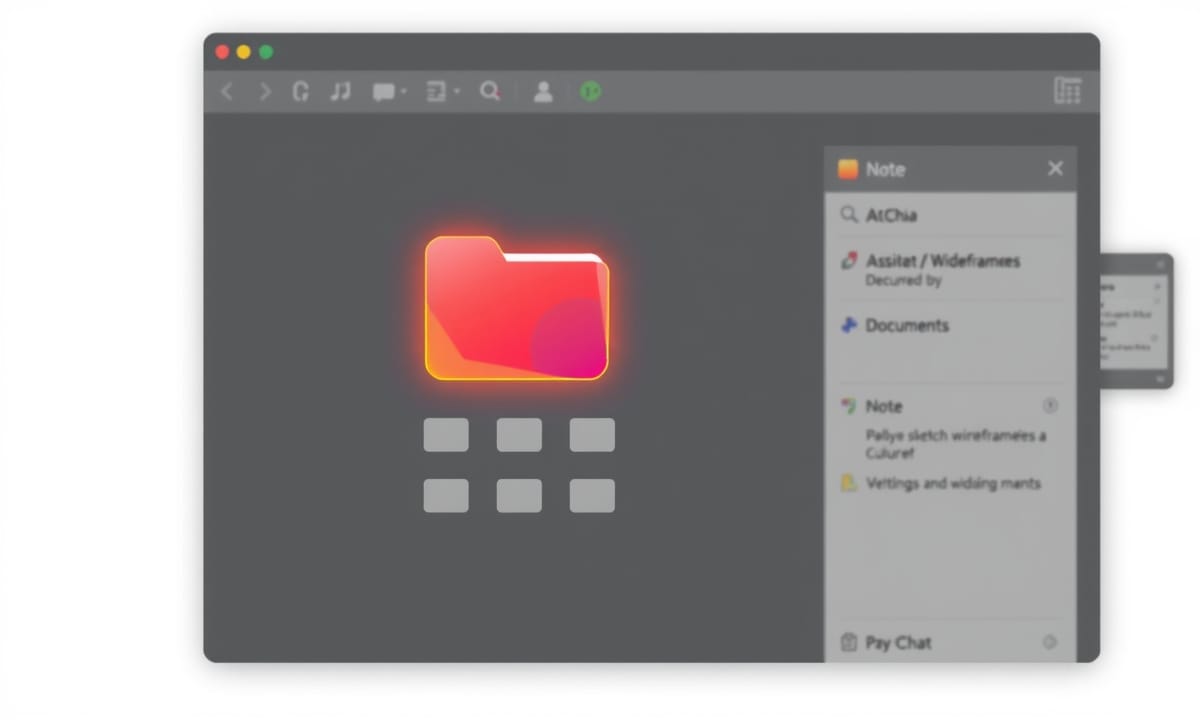Click the yellow icon beside Vettings
This screenshot has height=720, width=1200.
click(849, 483)
